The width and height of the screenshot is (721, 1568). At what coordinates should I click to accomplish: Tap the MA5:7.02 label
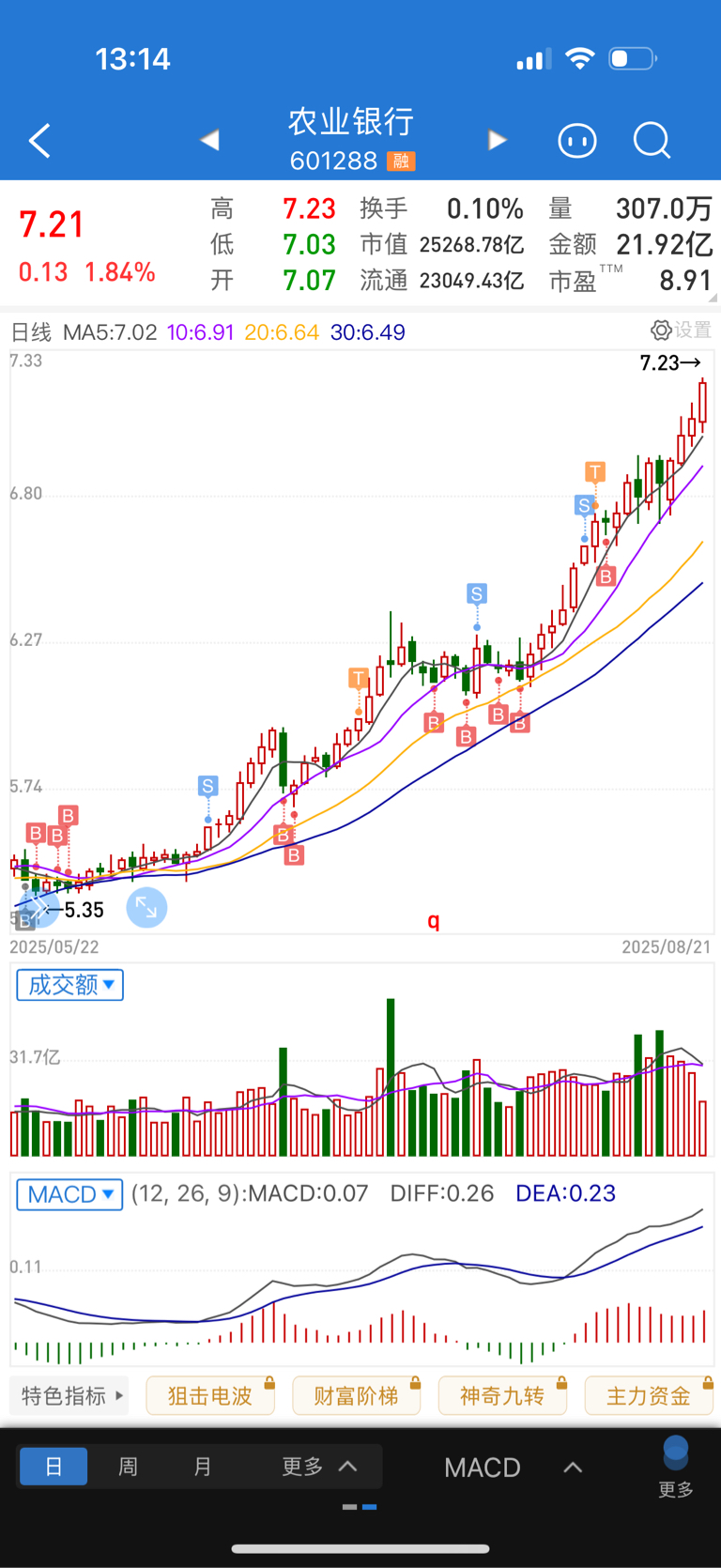click(110, 332)
